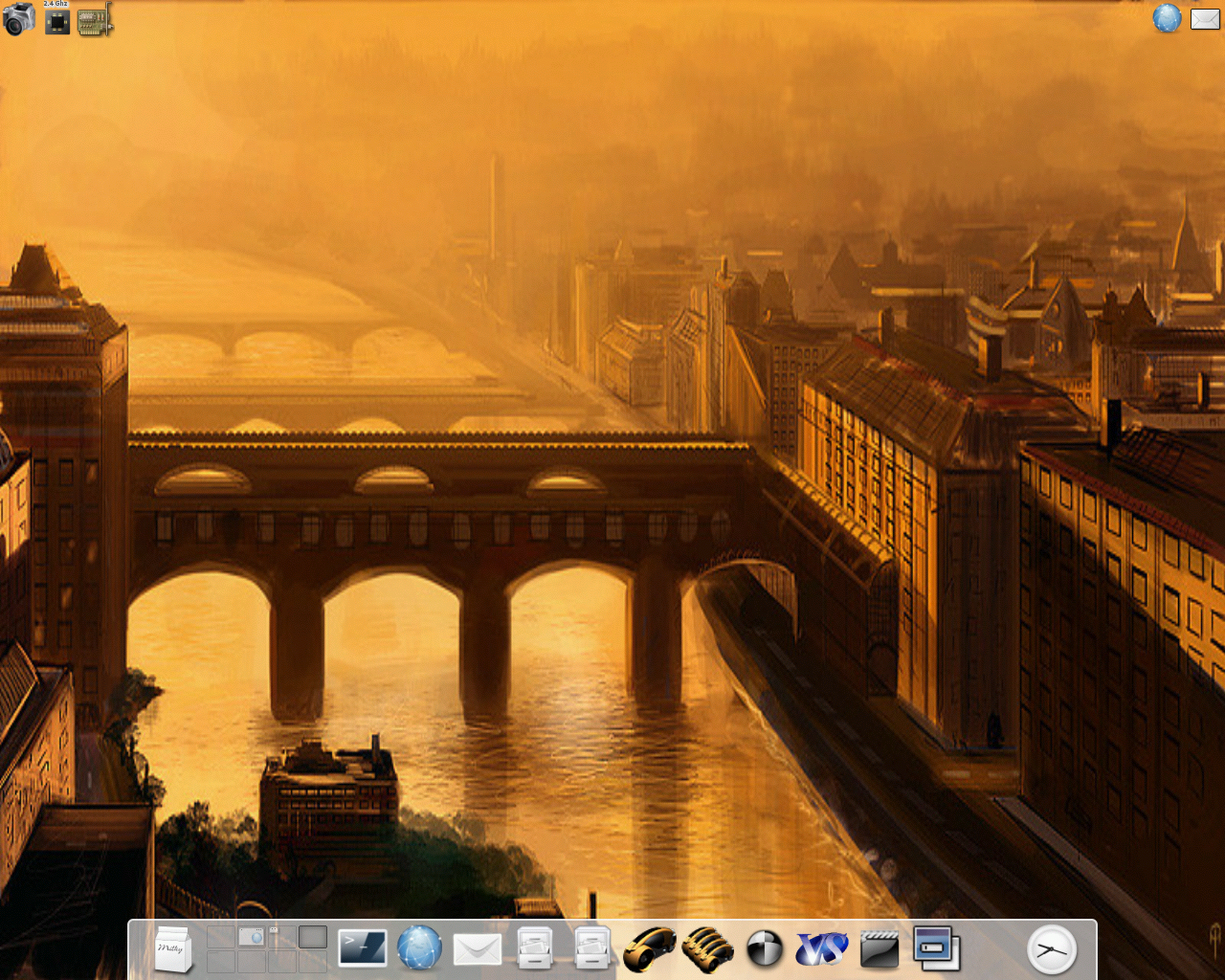Viewport: 1225px width, 980px height.
Task: Open the film clapperboard video icon
Action: pos(879,949)
